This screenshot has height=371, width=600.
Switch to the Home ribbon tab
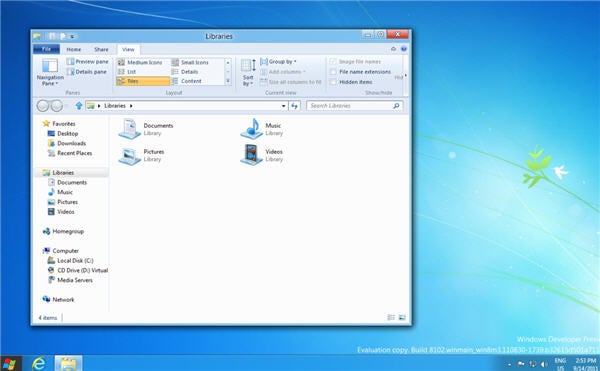click(x=73, y=49)
